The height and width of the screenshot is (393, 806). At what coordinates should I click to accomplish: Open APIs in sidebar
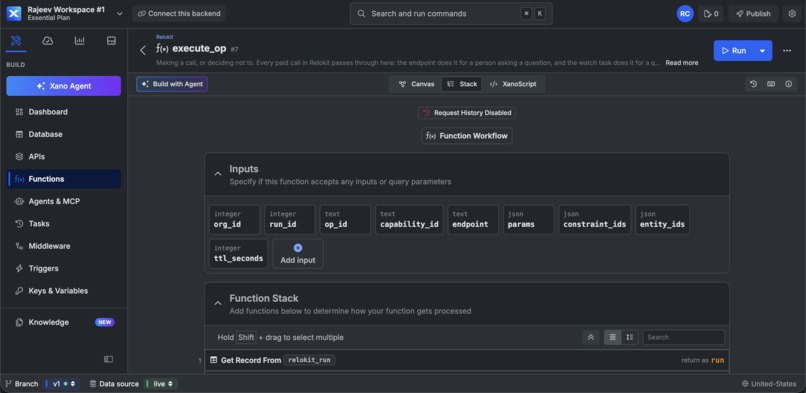[64, 157]
